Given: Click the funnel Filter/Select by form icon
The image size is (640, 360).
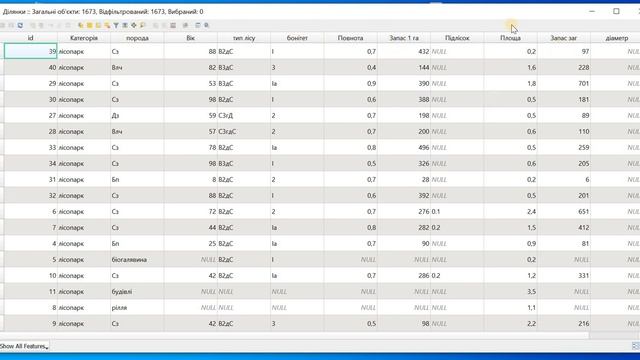Looking at the screenshot, I should click(x=116, y=25).
